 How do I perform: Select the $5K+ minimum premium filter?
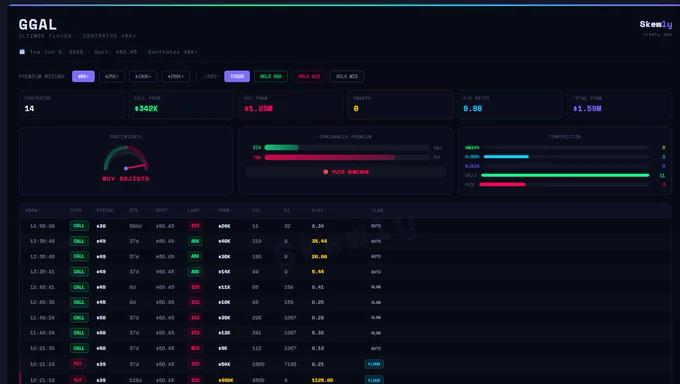pos(83,76)
